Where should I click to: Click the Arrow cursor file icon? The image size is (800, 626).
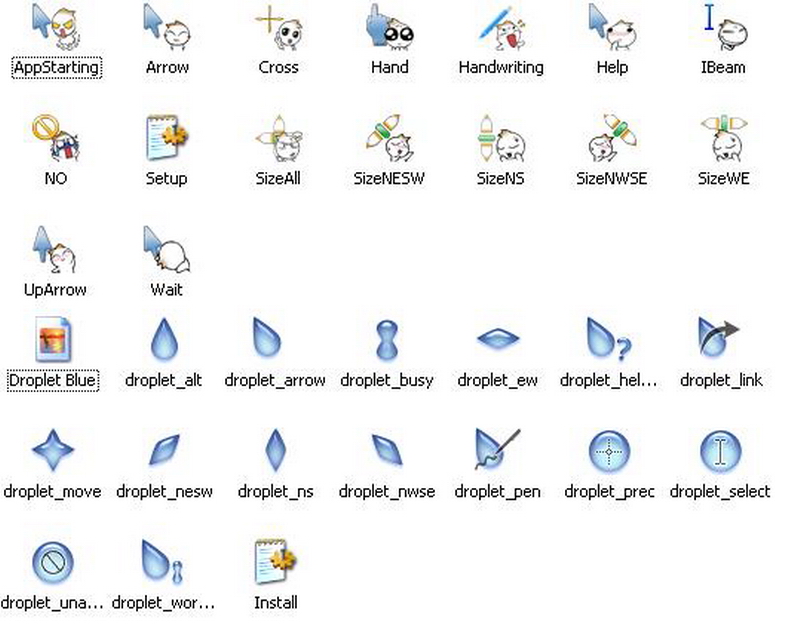click(167, 26)
